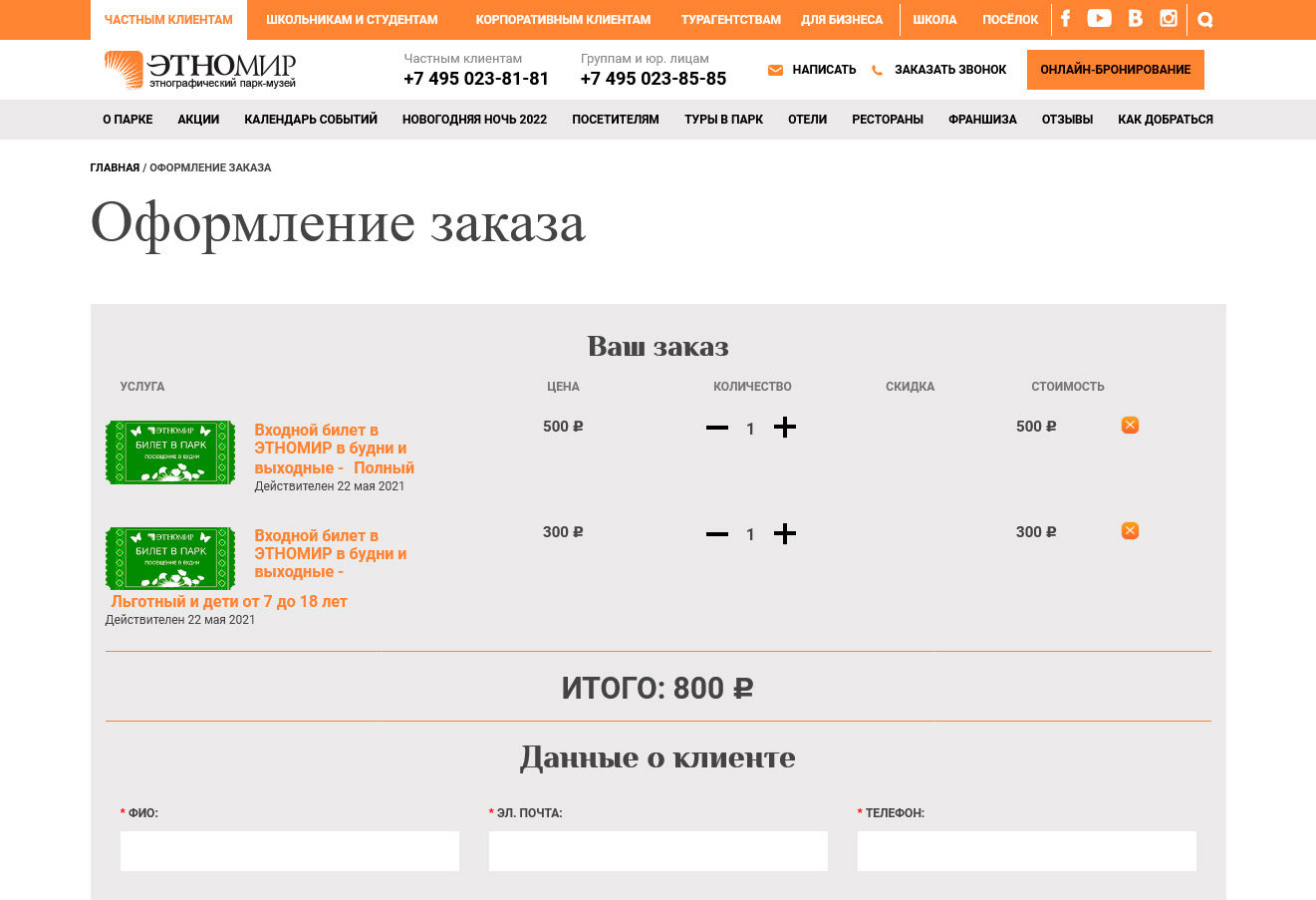Open КАК ДОБРАТЬСЯ menu item

pos(1166,120)
